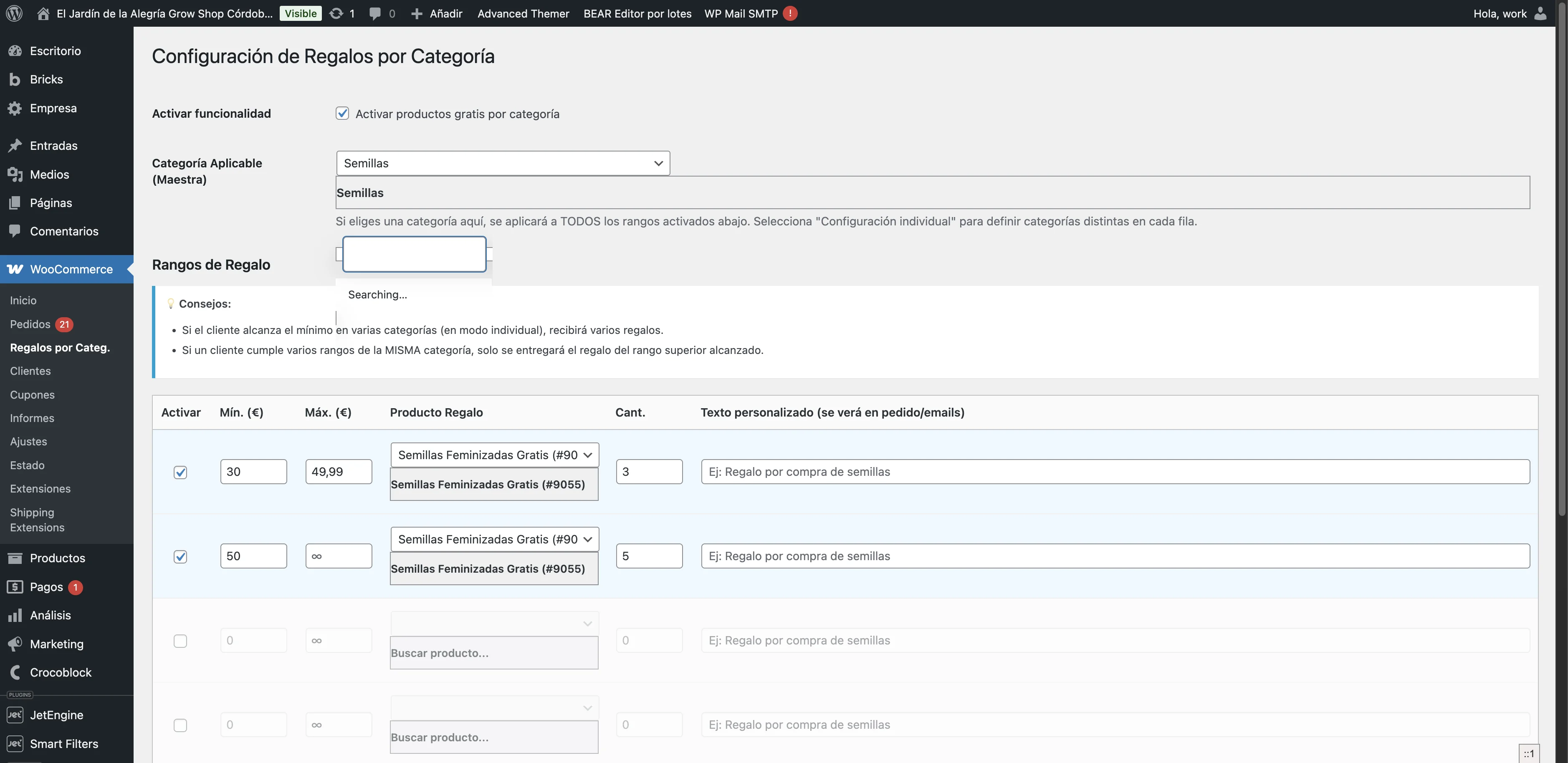Click the JetEngine plugin icon
Image resolution: width=1568 pixels, height=763 pixels.
point(15,715)
